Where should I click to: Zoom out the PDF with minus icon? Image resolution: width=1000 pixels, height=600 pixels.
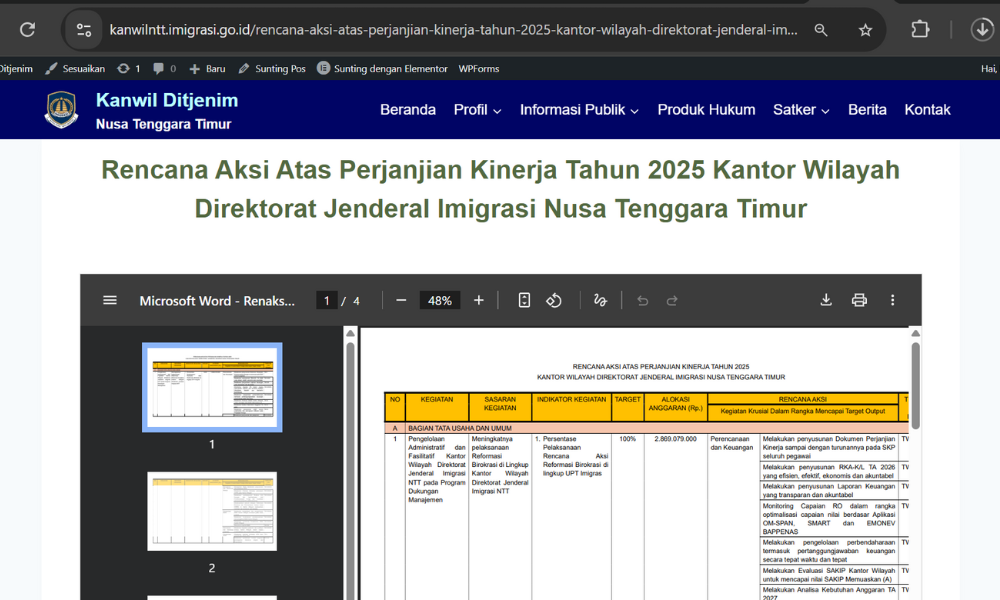[x=401, y=300]
